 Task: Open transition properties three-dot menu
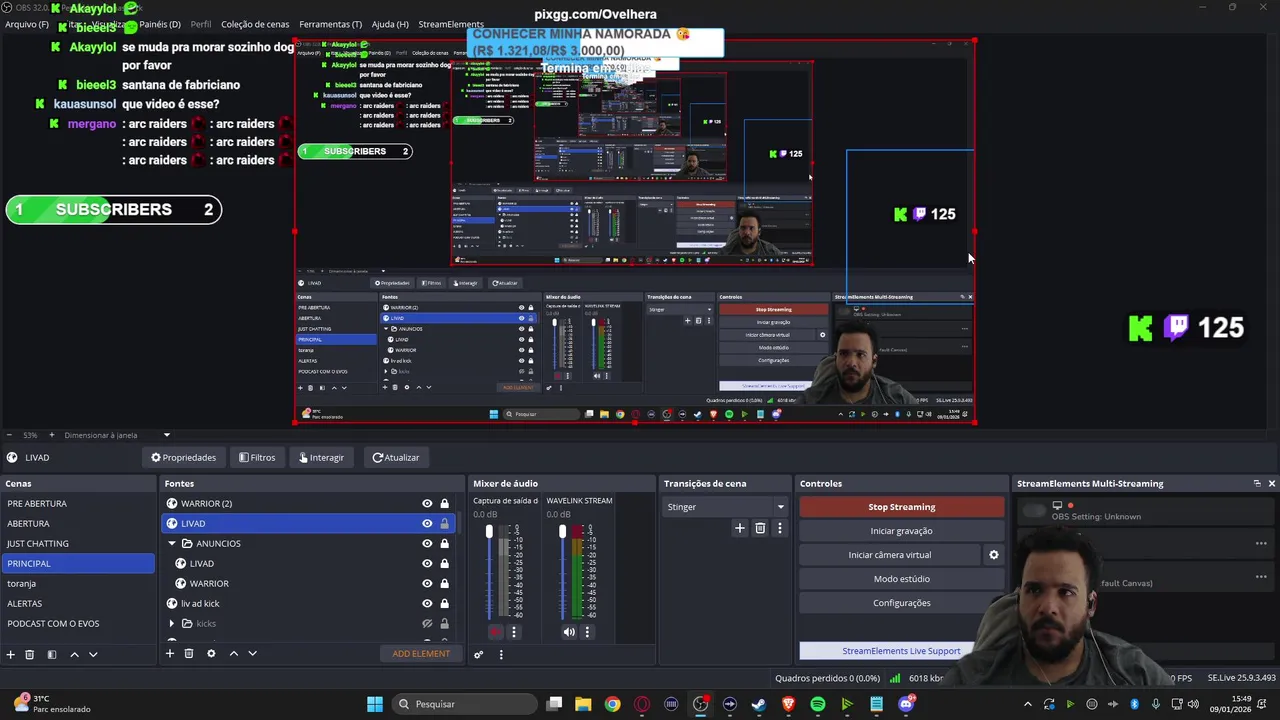click(780, 528)
